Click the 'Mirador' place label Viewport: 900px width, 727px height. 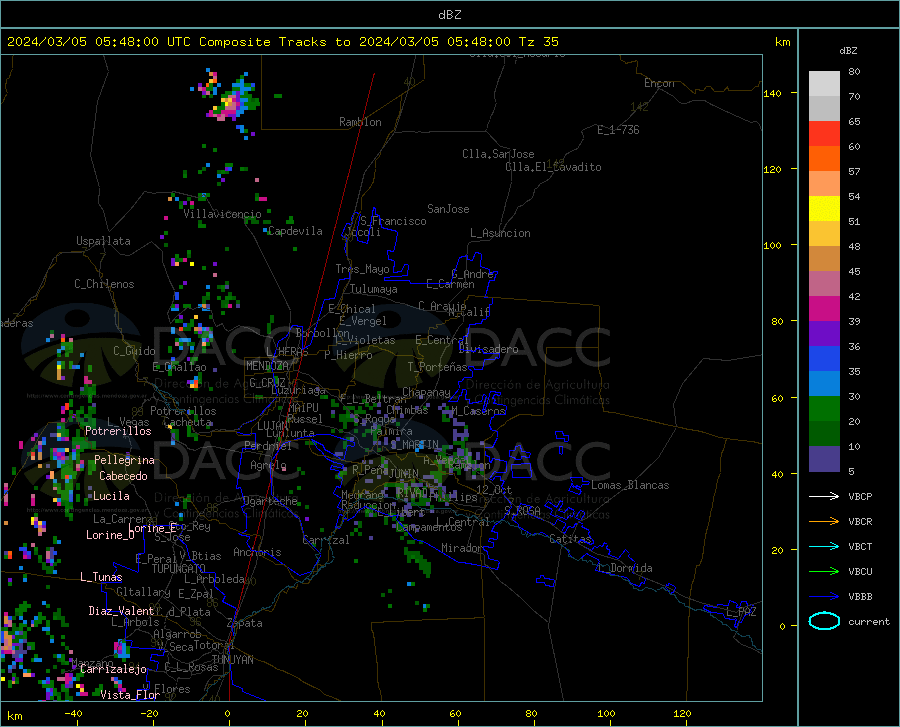tap(461, 548)
